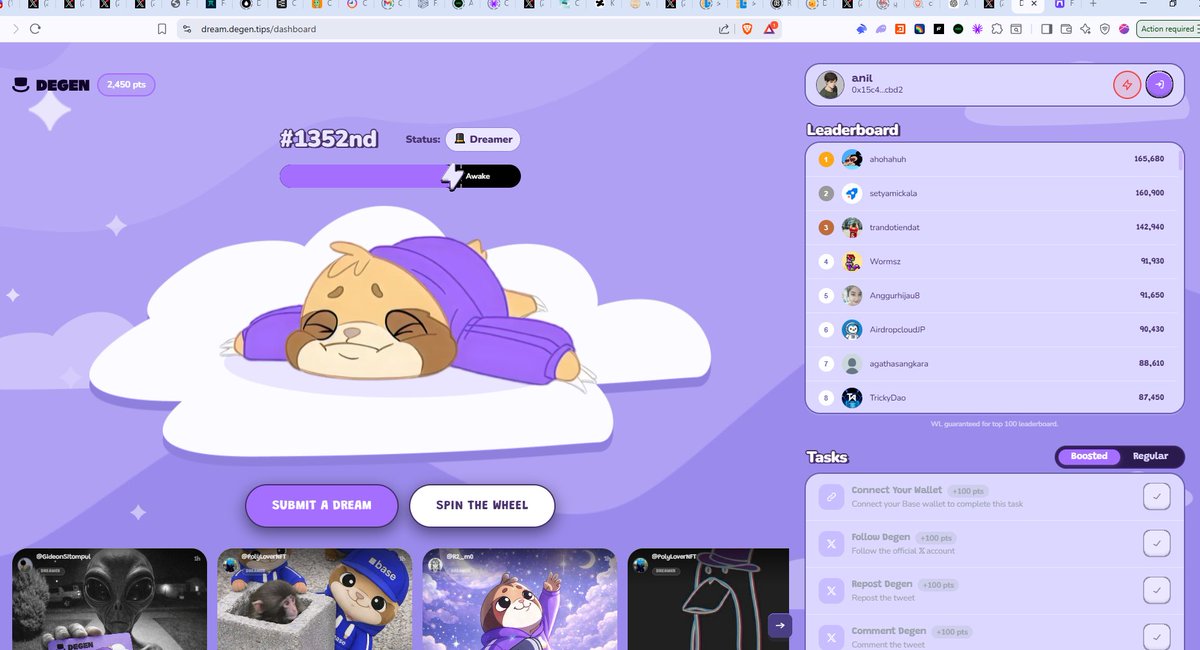This screenshot has height=650, width=1200.
Task: Switch to the Gmail browser tab
Action: tap(394, 5)
